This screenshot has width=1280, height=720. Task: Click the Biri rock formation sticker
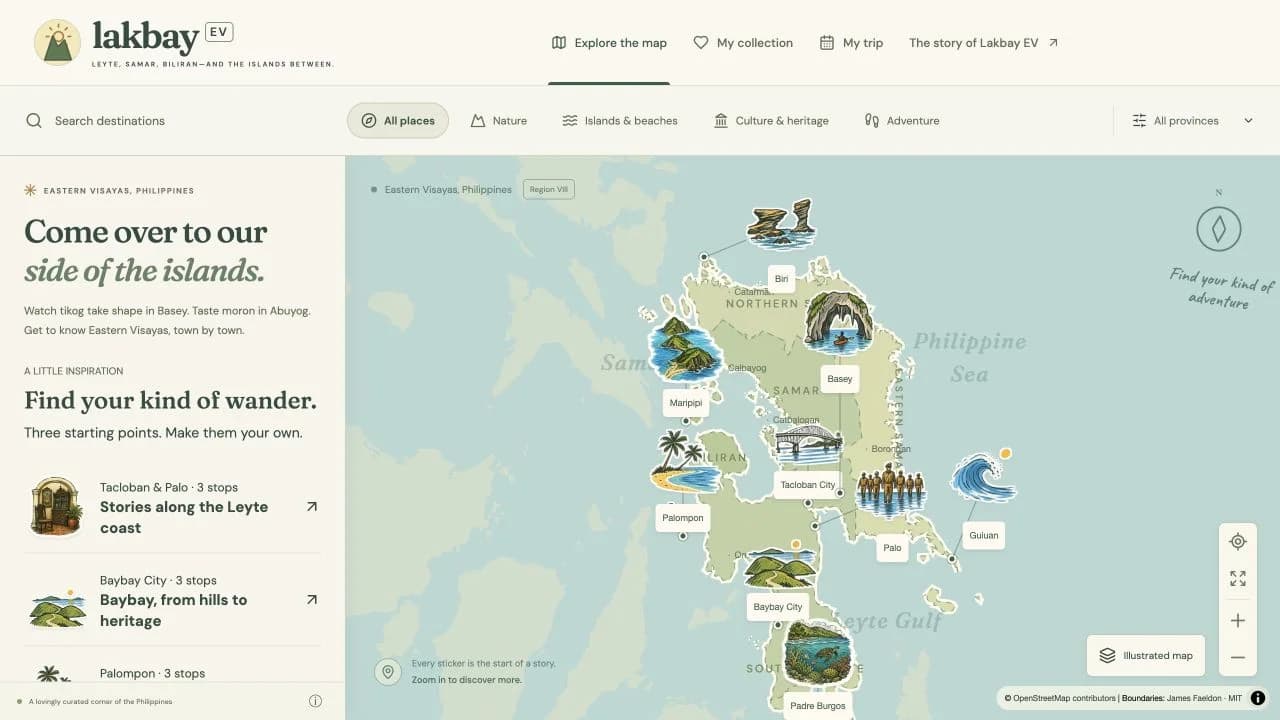pos(781,223)
